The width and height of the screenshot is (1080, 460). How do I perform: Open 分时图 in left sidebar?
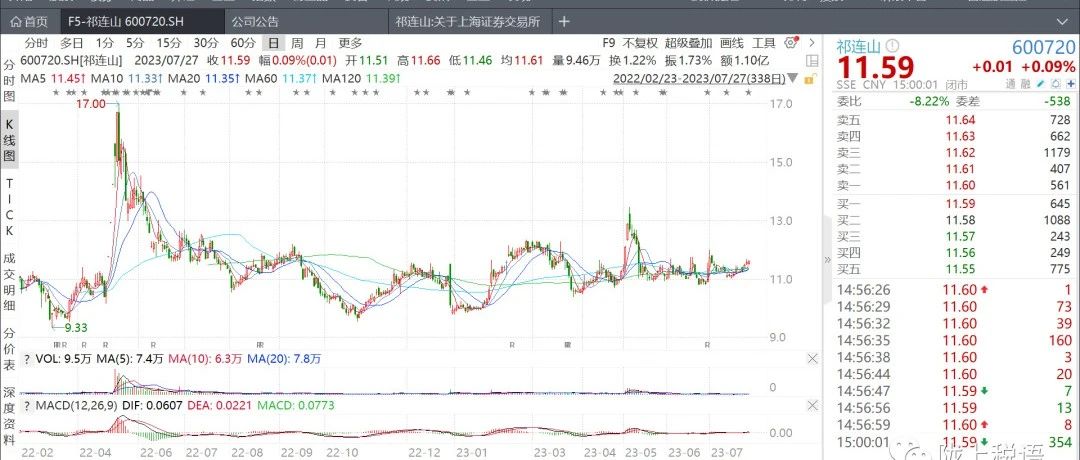[x=10, y=82]
